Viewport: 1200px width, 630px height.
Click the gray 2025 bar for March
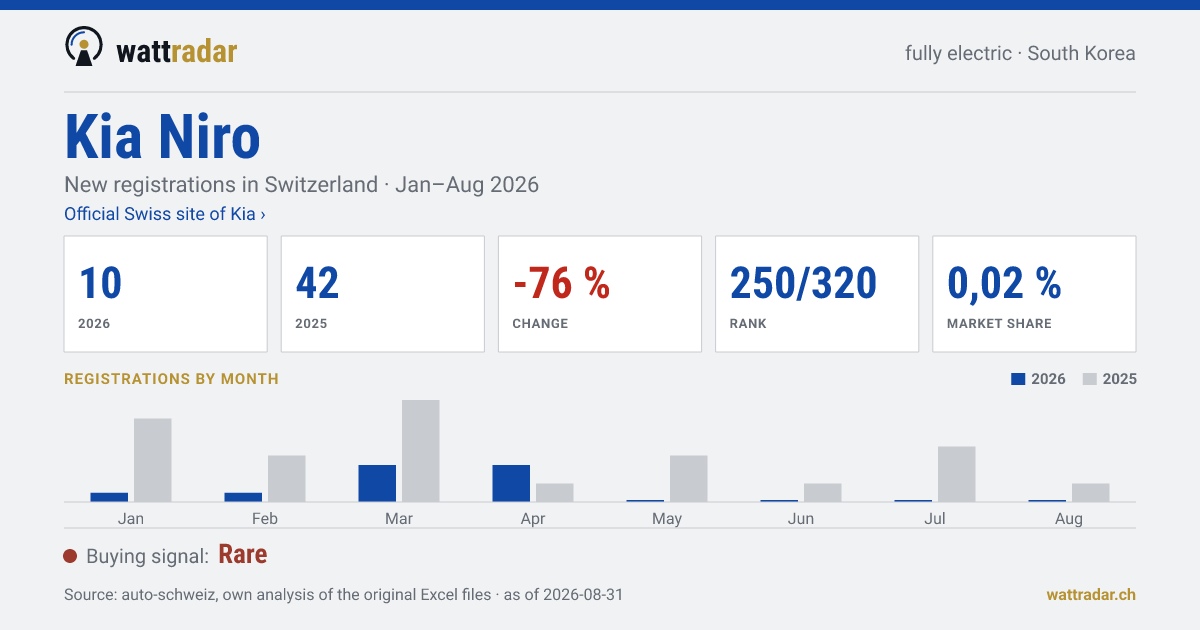click(421, 451)
